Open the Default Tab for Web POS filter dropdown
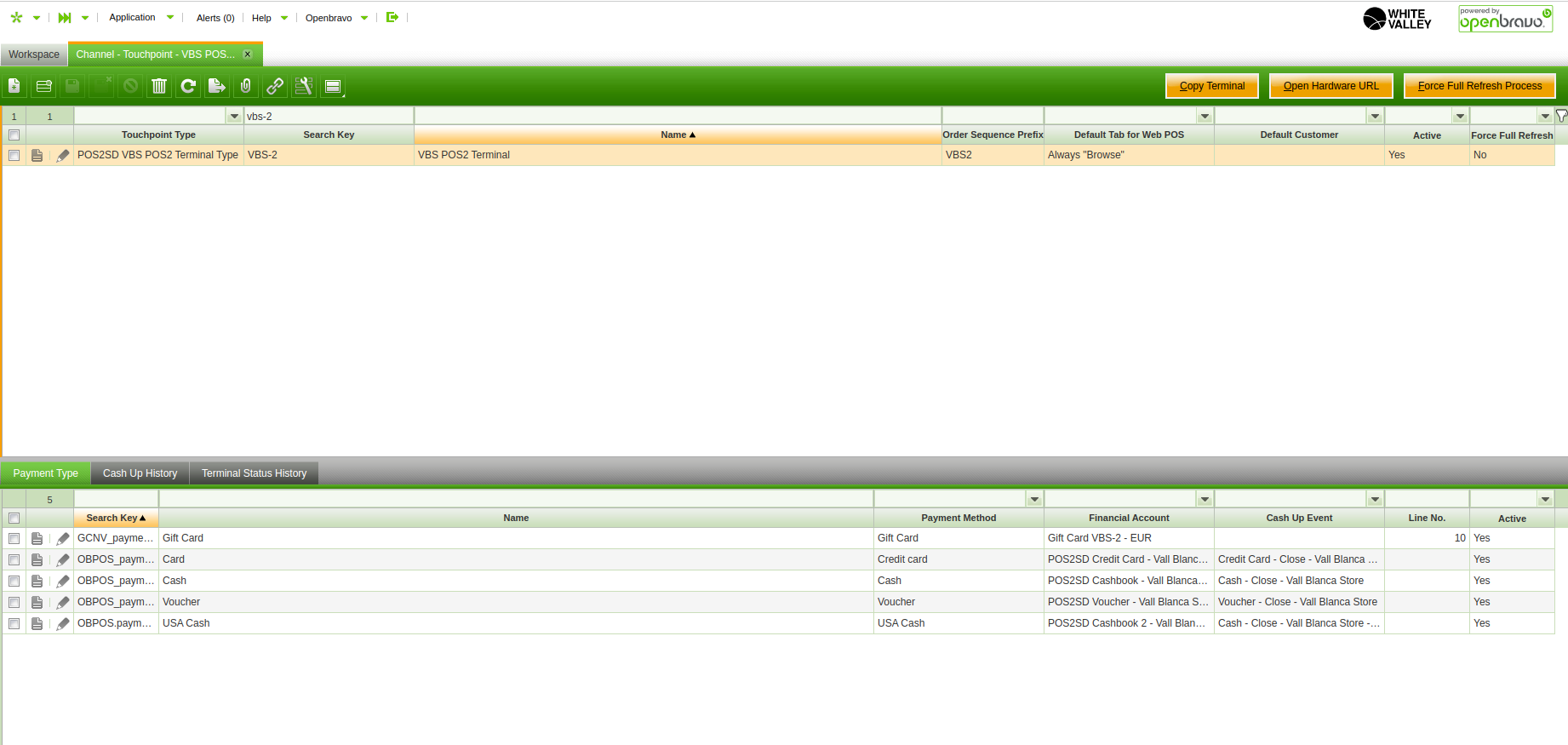The height and width of the screenshot is (745, 1568). tap(1205, 116)
